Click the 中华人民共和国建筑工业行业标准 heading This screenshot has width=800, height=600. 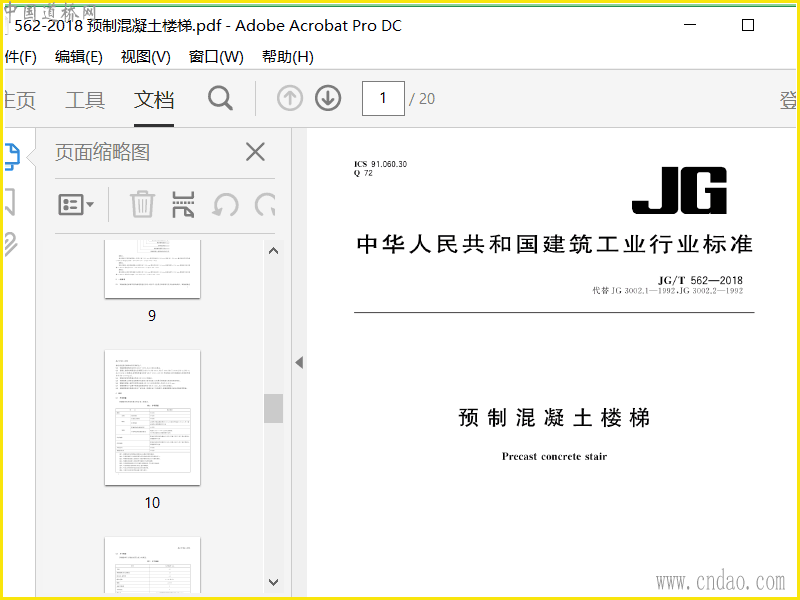pos(555,244)
